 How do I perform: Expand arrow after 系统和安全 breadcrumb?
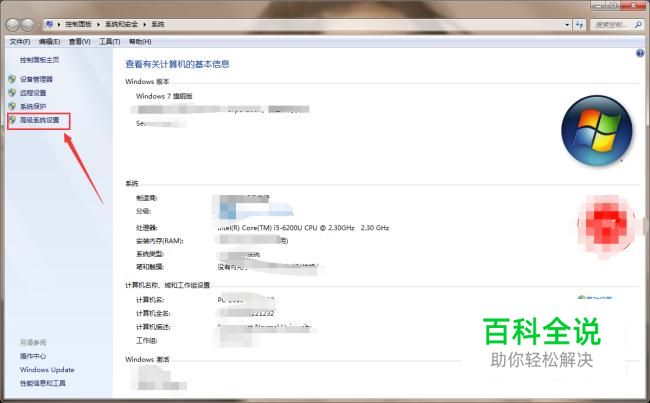(145, 24)
